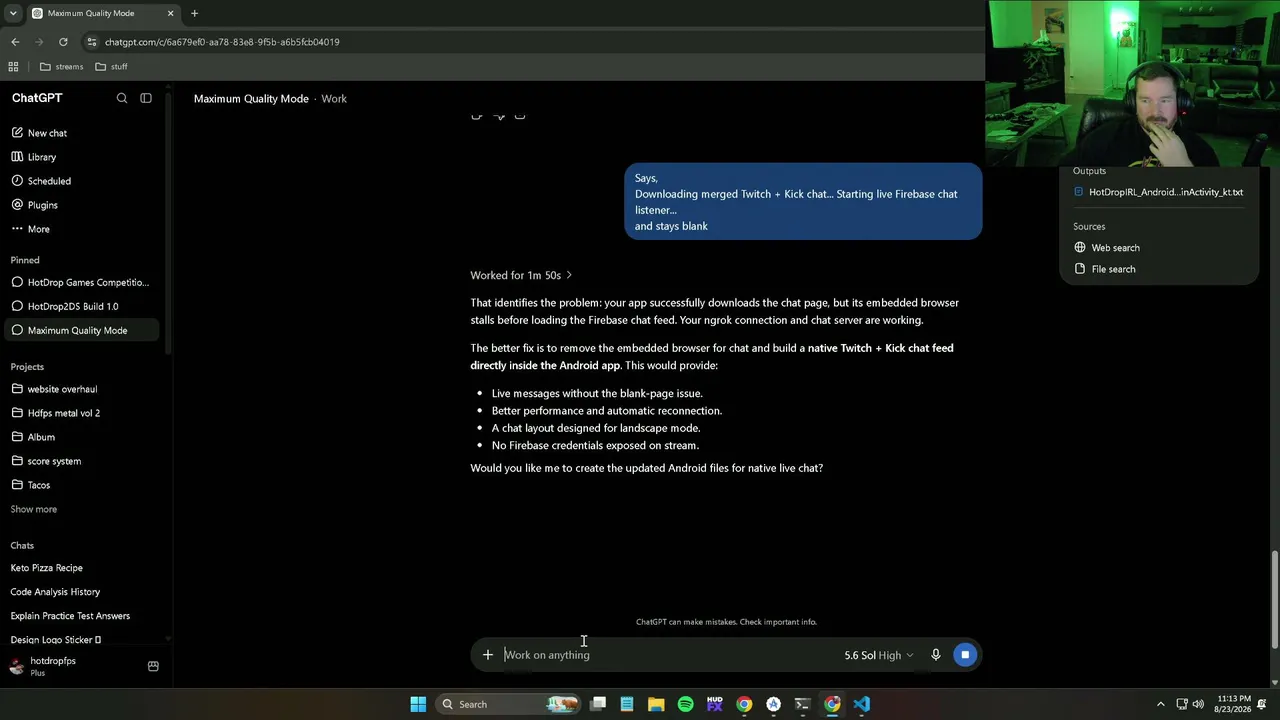Expand the Worked for 1m 50s details

(521, 275)
